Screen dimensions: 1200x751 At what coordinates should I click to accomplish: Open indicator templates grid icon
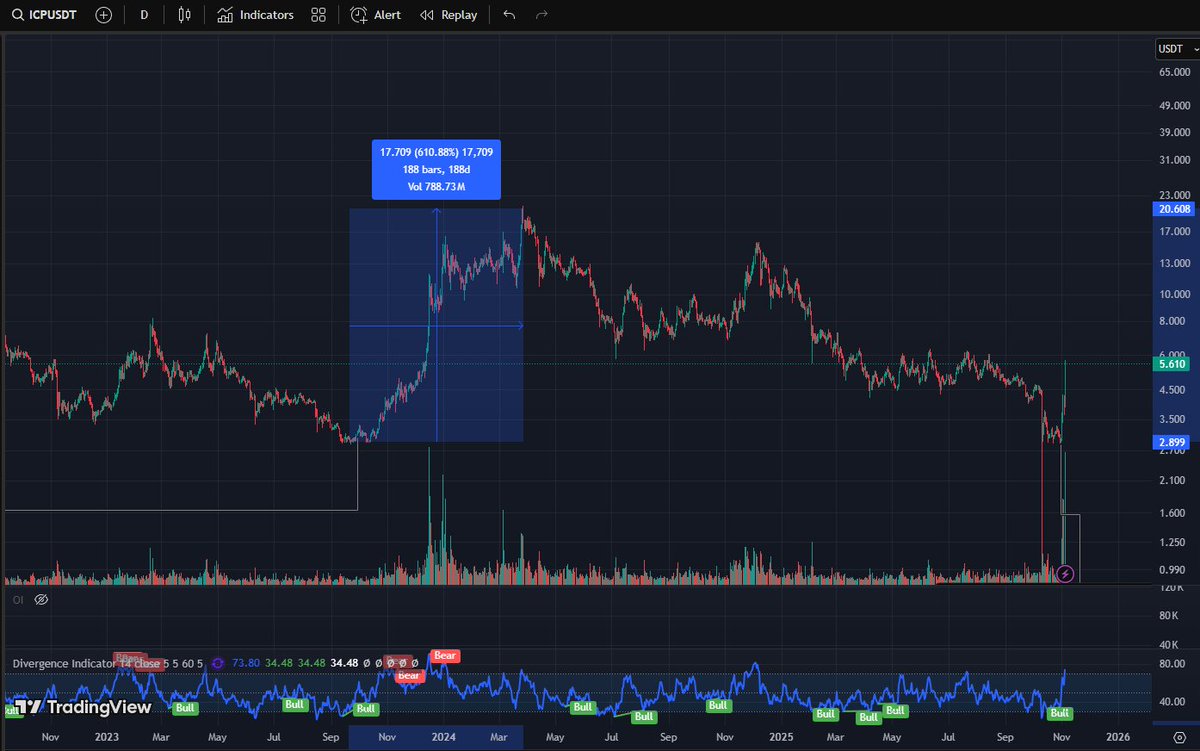point(317,15)
